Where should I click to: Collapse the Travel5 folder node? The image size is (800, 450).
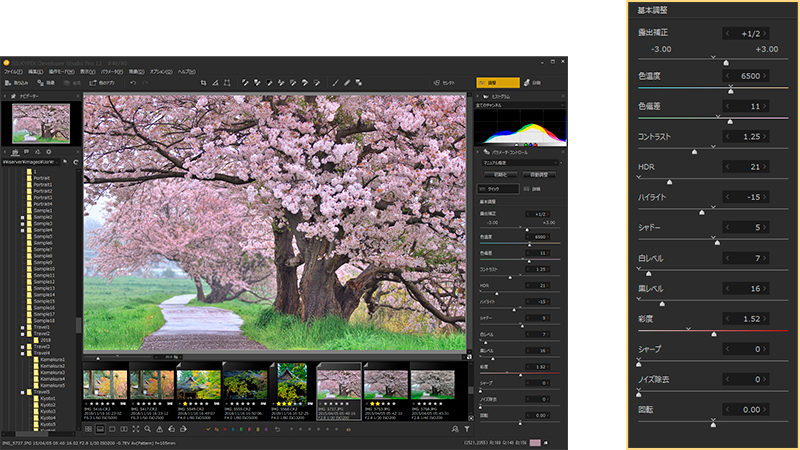pyautogui.click(x=22, y=392)
